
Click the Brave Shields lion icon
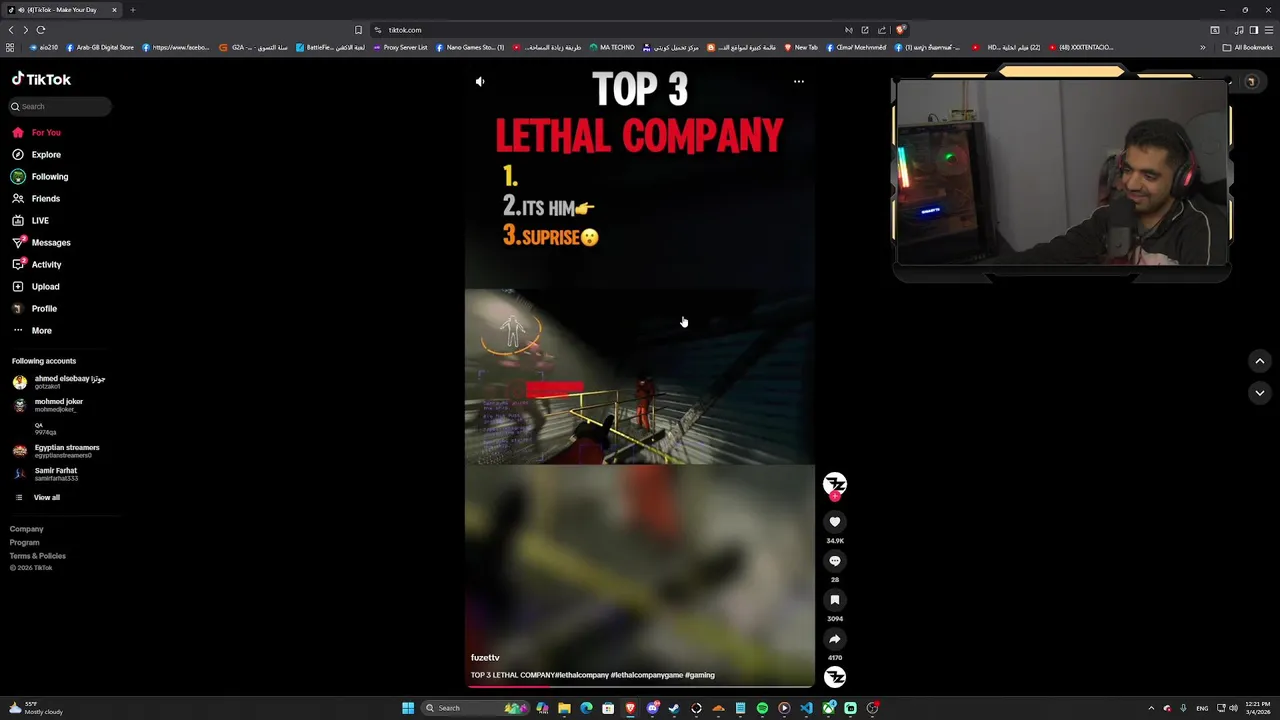pos(900,30)
